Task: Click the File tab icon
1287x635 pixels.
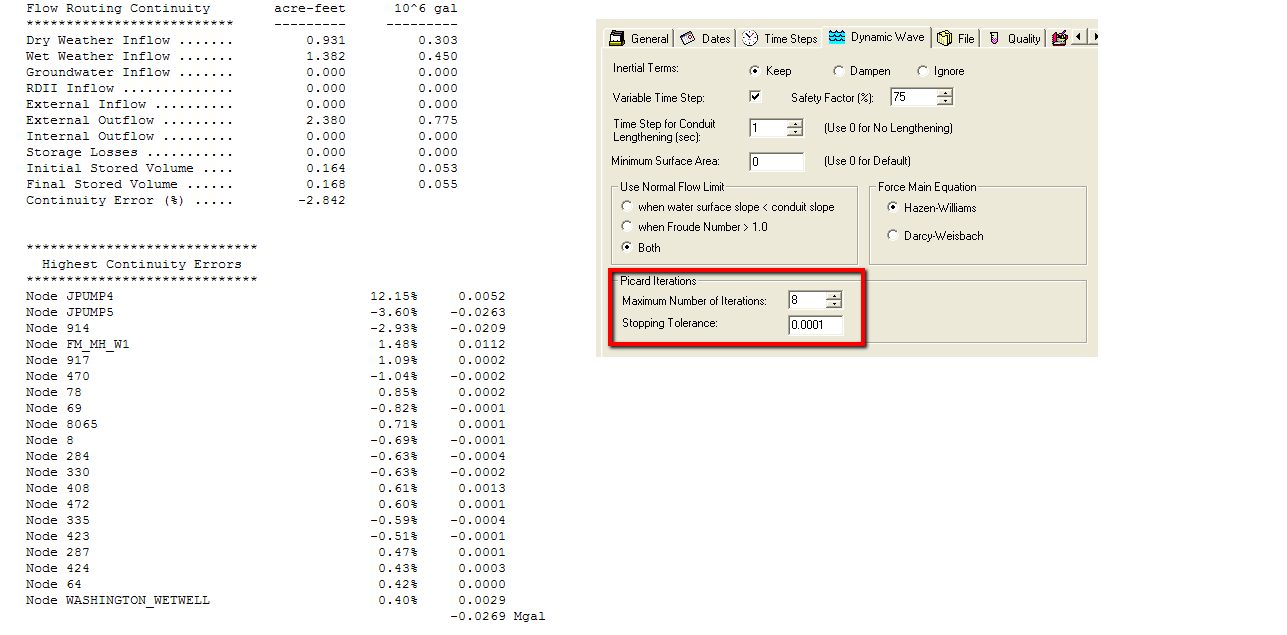Action: tap(944, 39)
